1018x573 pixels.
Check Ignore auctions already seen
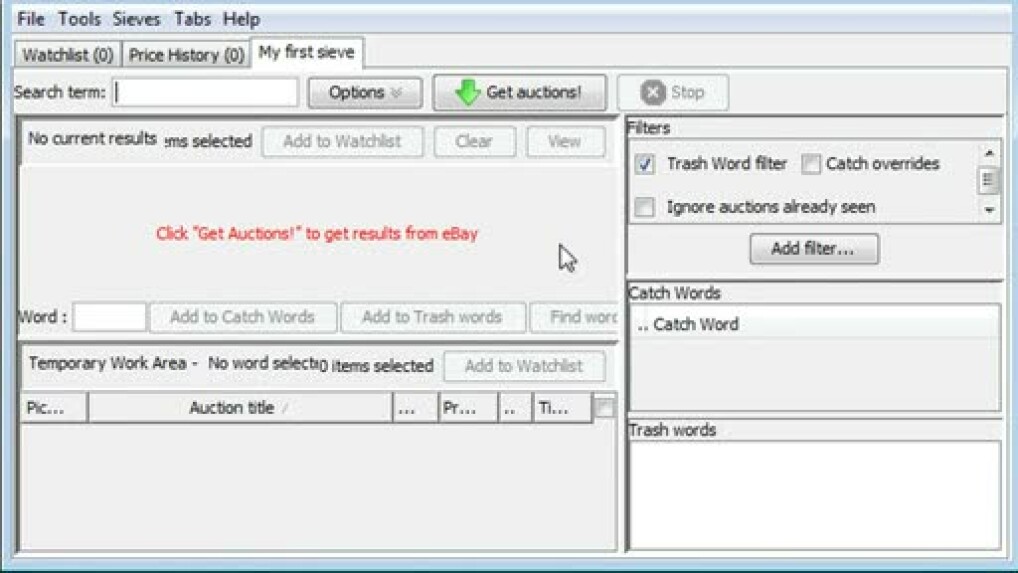point(645,208)
